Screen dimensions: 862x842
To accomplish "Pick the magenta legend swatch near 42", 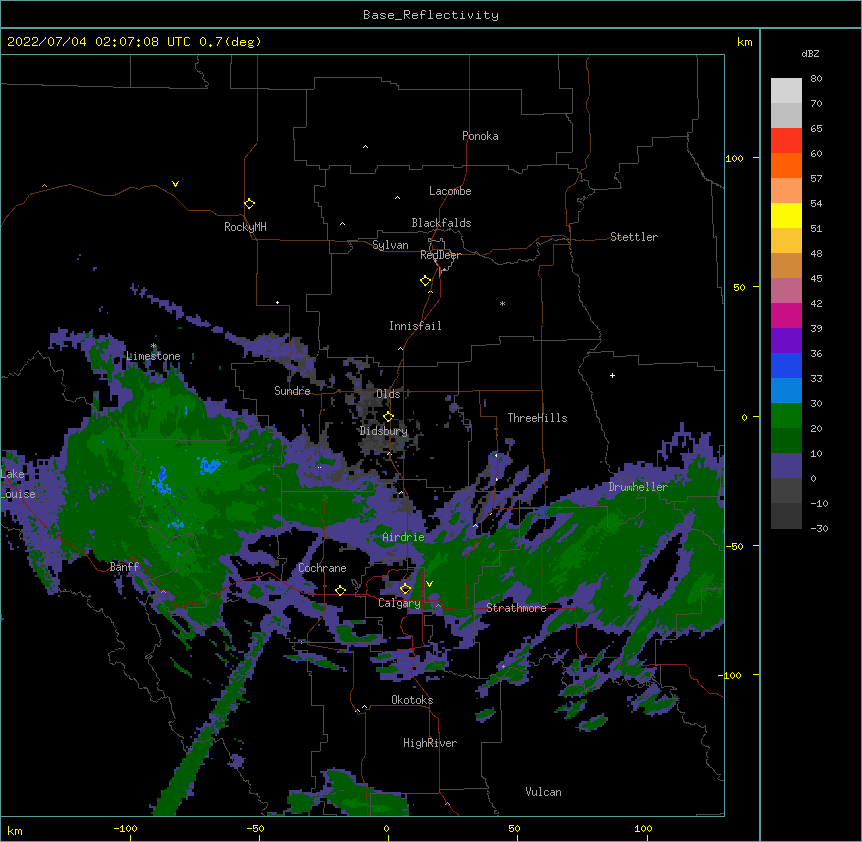I will pyautogui.click(x=786, y=315).
